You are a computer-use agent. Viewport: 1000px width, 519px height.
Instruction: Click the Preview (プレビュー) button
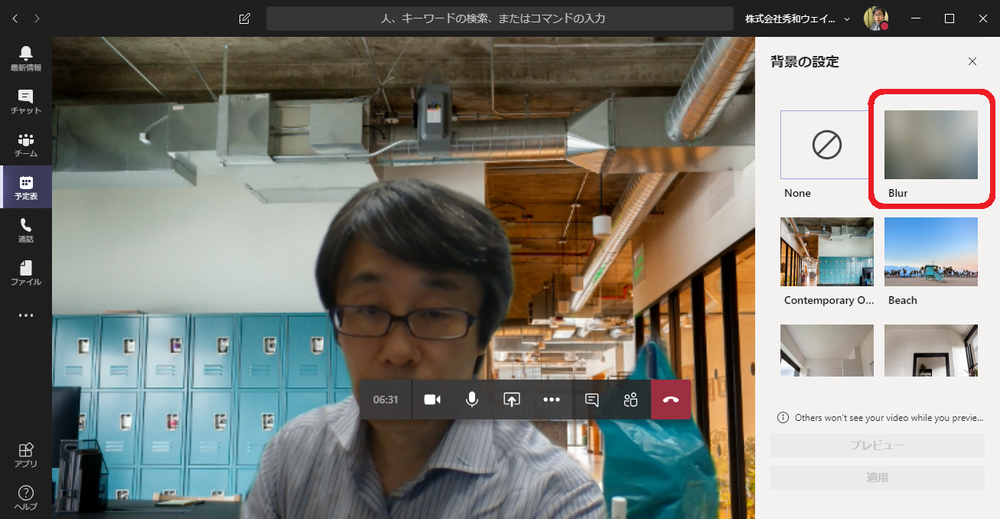coord(877,445)
